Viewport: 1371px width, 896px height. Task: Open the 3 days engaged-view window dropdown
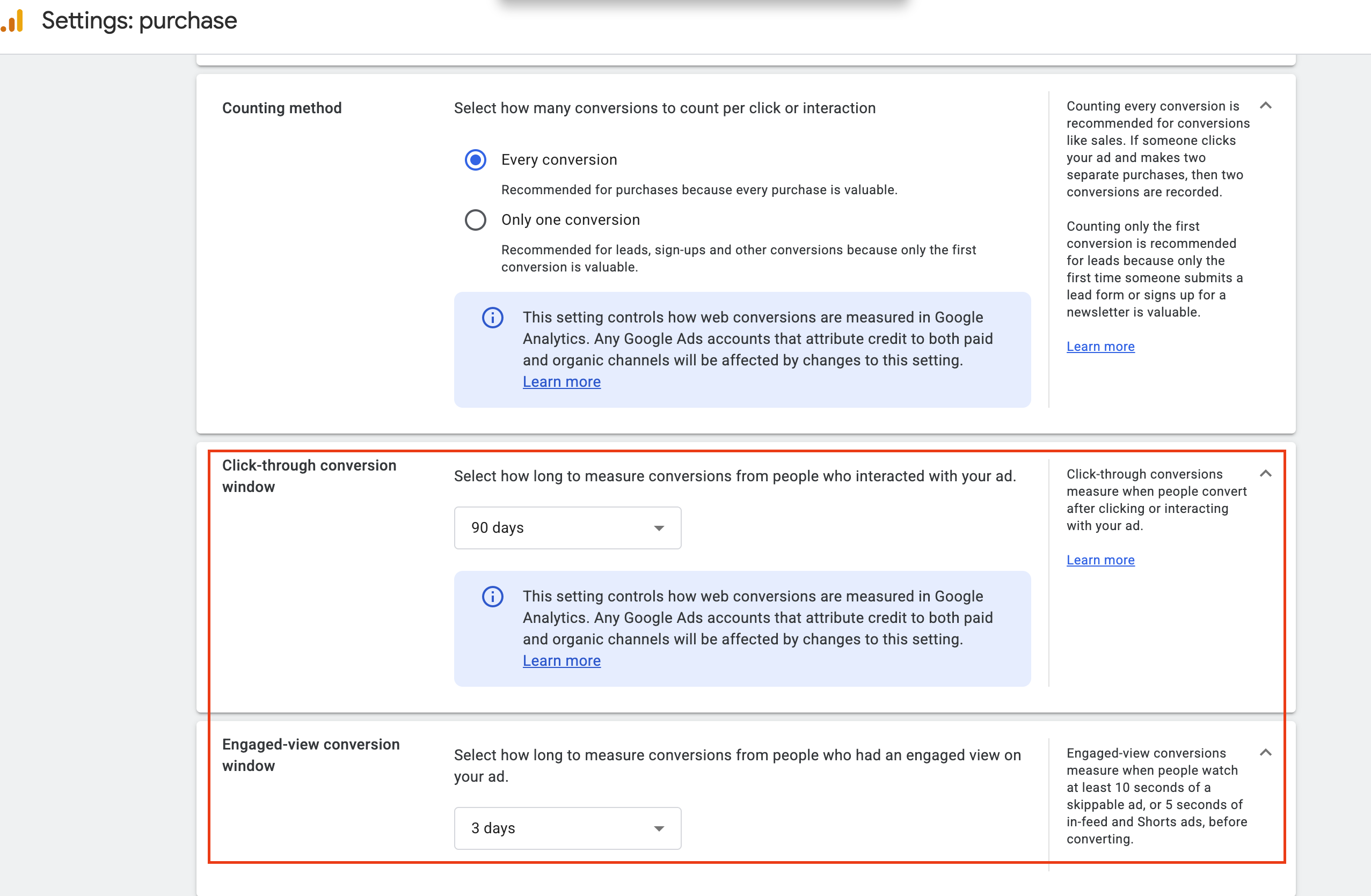pos(567,828)
